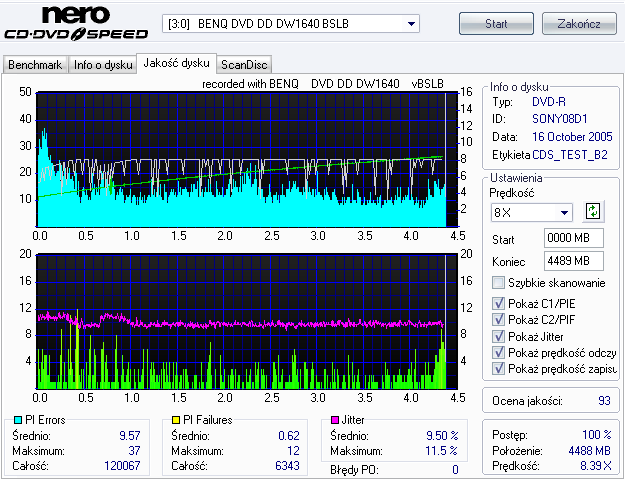The image size is (625, 480).
Task: Switch to the Benchmark tab
Action: coord(35,65)
